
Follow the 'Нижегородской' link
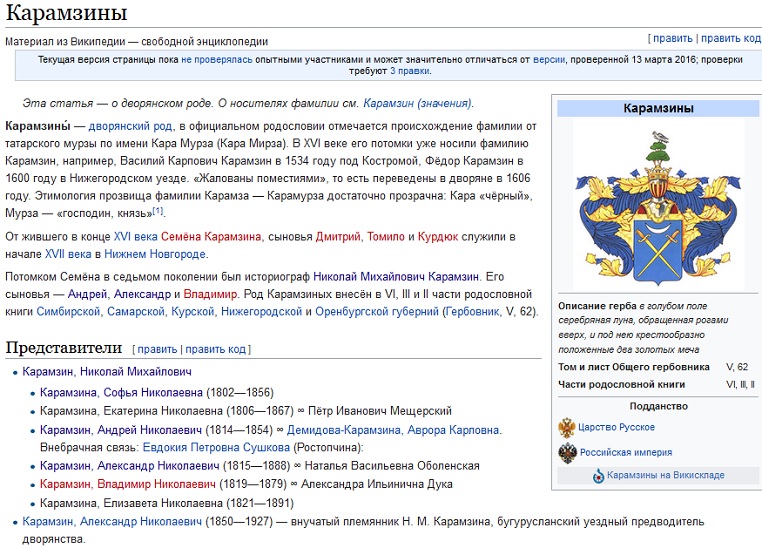pos(261,312)
